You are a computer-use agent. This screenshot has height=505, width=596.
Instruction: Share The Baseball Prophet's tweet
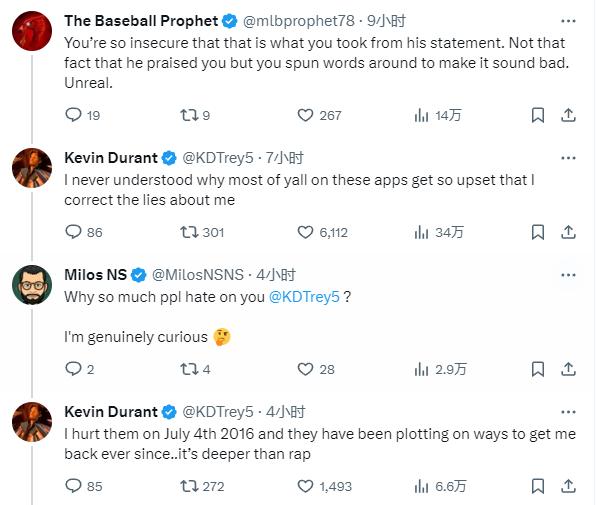(568, 115)
